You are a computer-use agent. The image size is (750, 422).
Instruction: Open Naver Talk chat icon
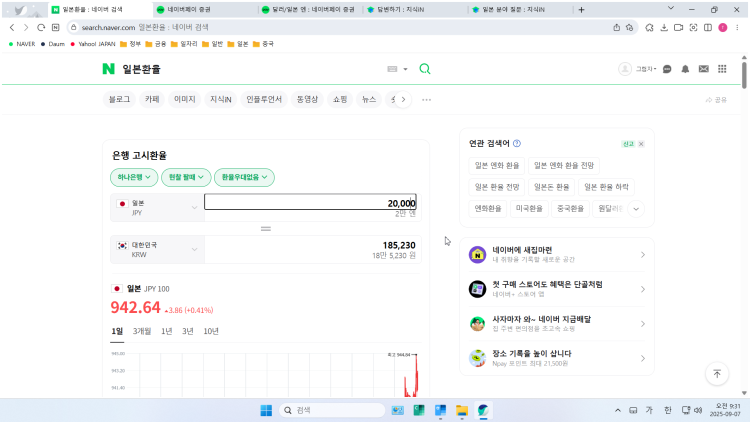667,69
